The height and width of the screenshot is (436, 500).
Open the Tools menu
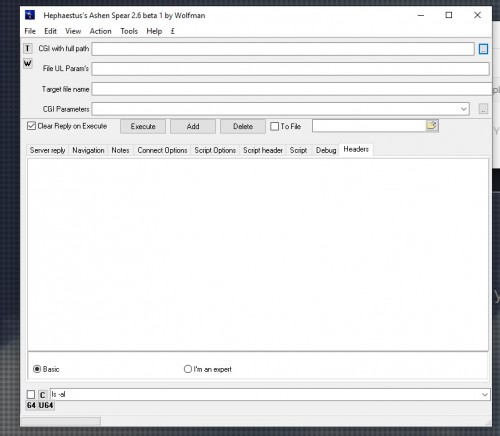(x=129, y=31)
